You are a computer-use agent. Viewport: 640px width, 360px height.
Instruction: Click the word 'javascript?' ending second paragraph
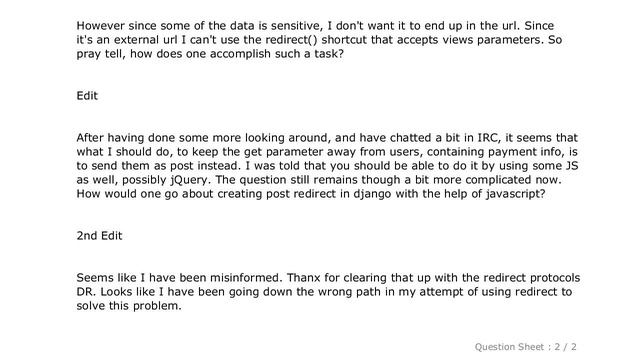coord(516,194)
